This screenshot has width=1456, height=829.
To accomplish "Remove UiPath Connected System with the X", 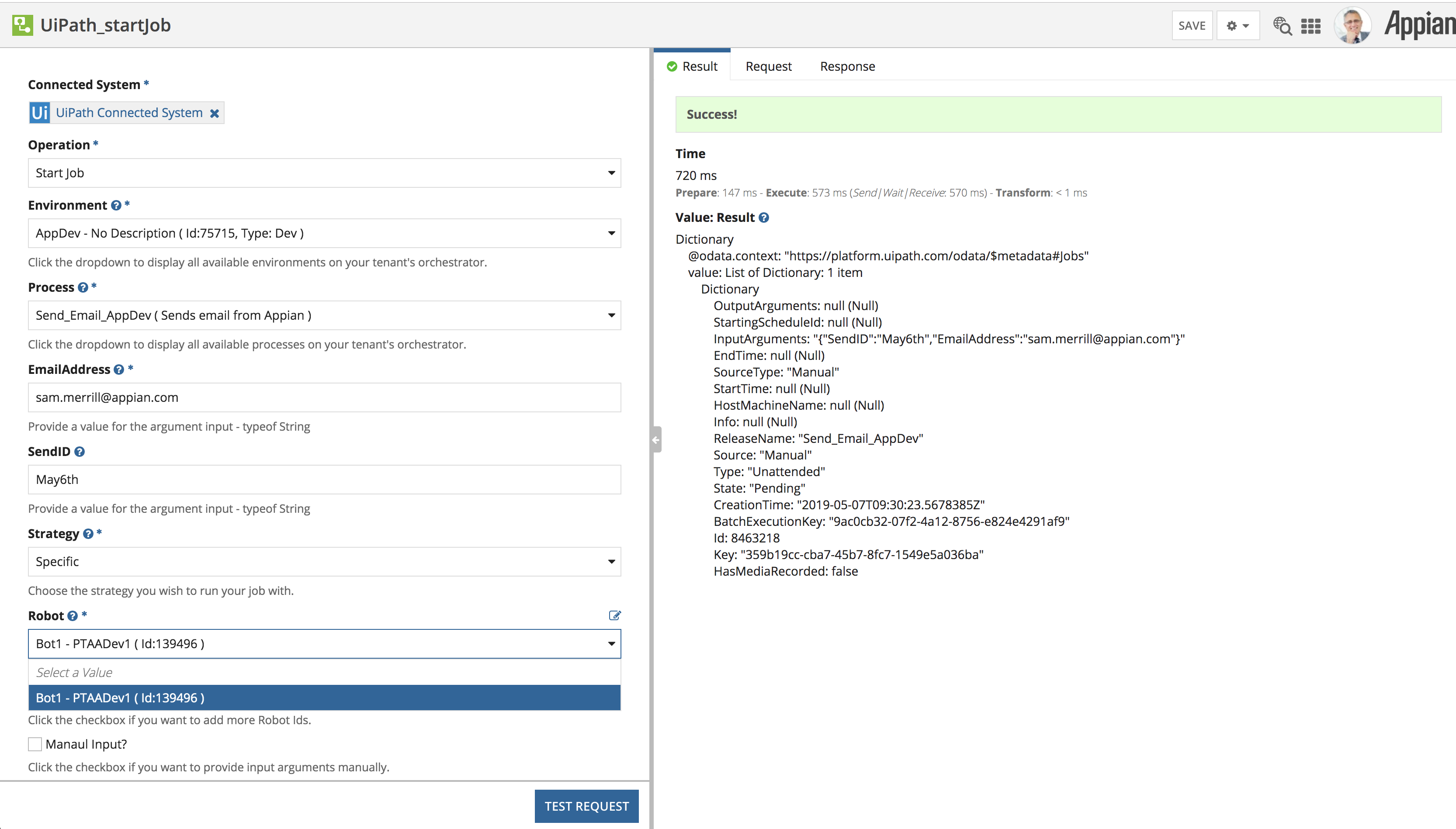I will 215,113.
